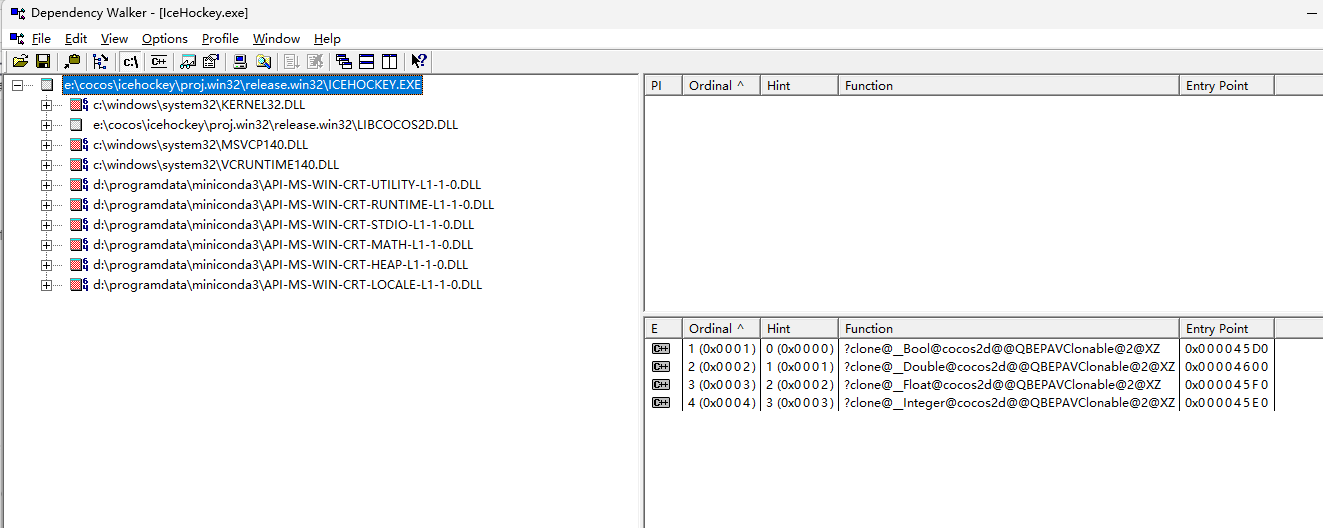
Task: Open the Edit menu
Action: [76, 38]
